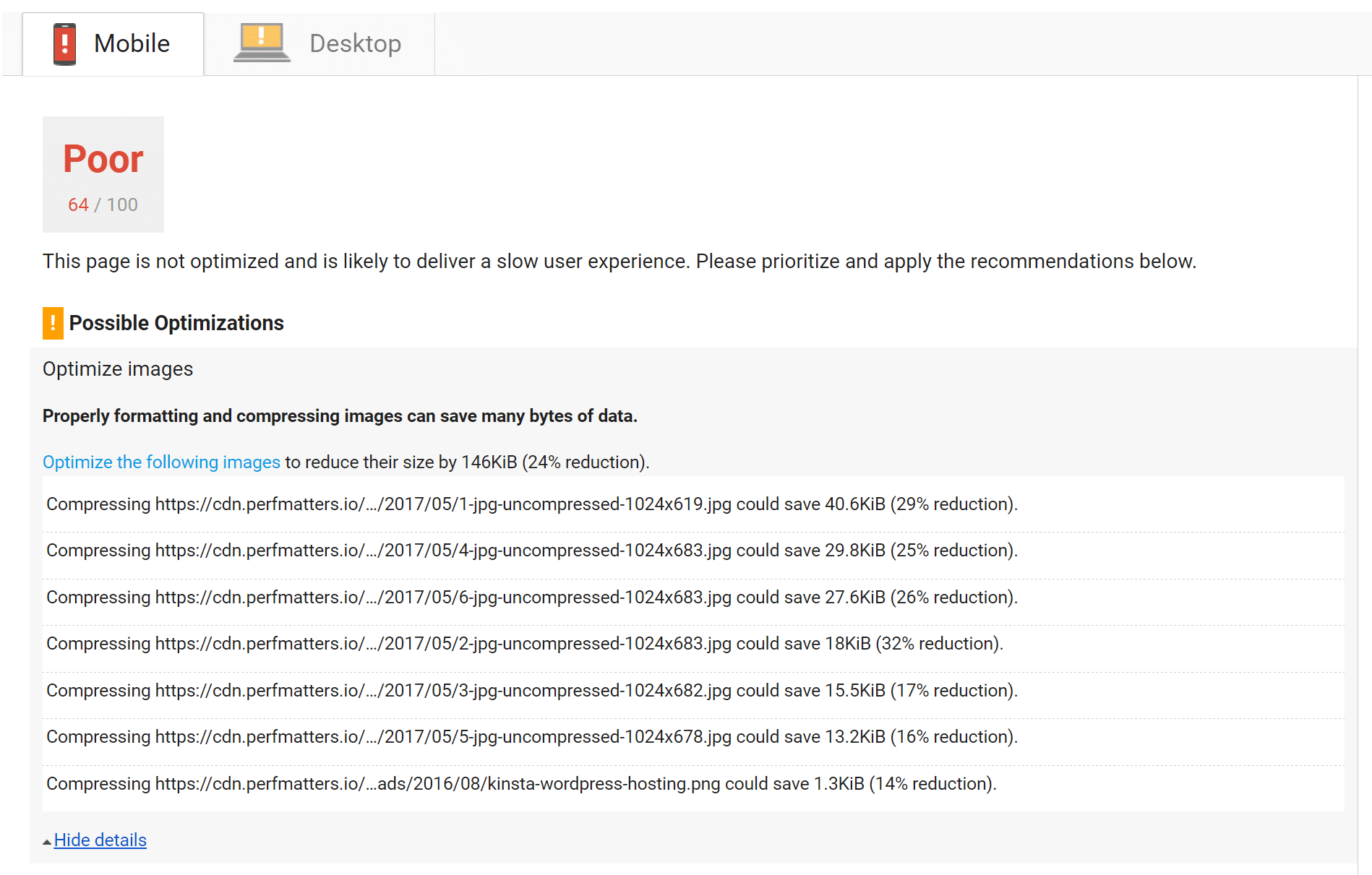Click the exclamation icon beside Possible Optimizations
The image size is (1372, 875).
click(52, 323)
